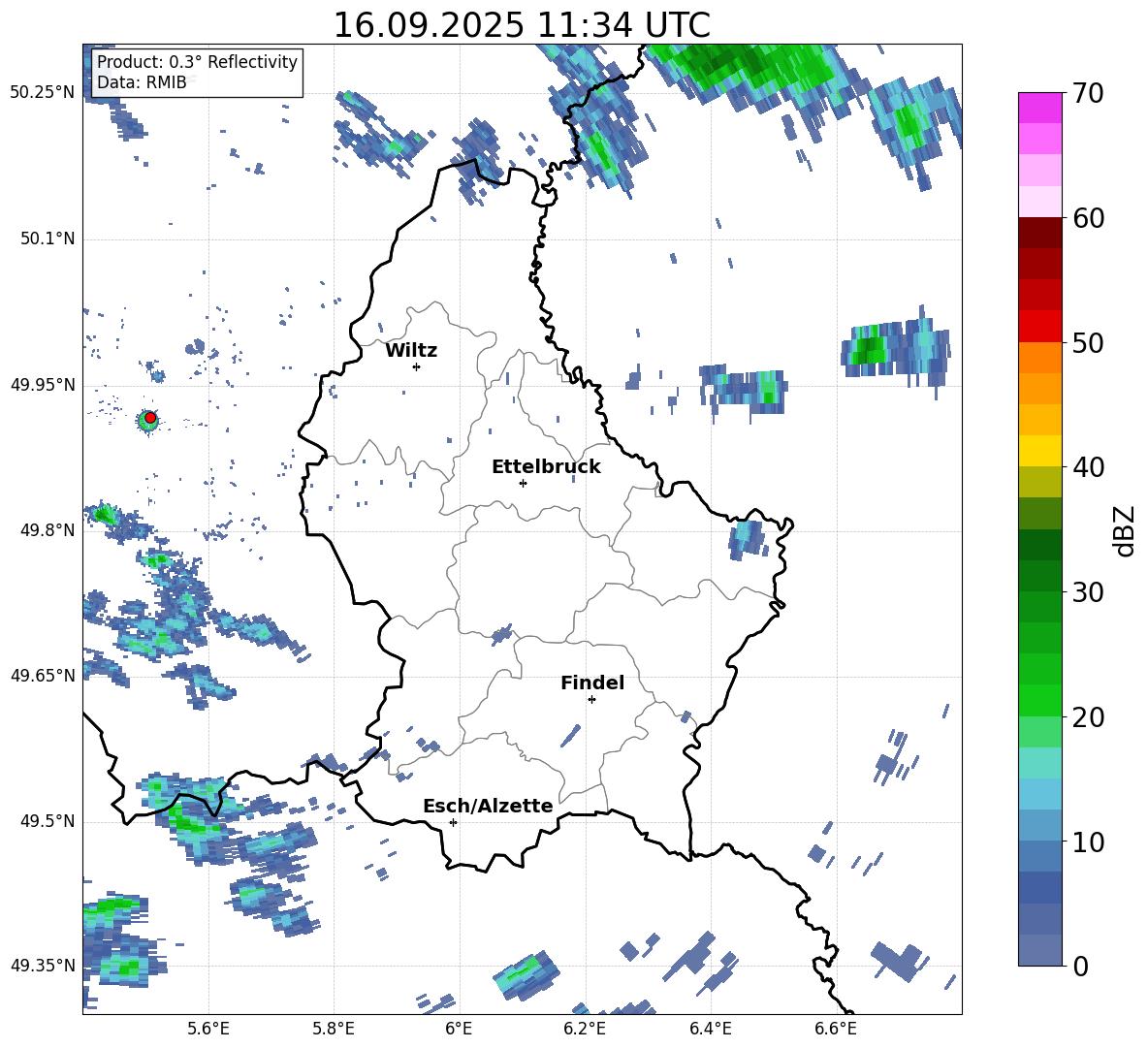Click the 5.6°E longitude tick label
1148x1048 pixels.
(208, 1029)
